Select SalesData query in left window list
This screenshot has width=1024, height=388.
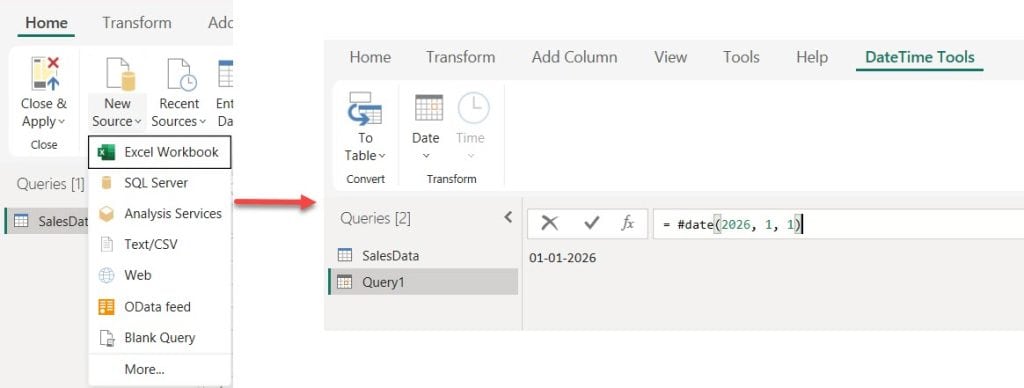[x=46, y=221]
